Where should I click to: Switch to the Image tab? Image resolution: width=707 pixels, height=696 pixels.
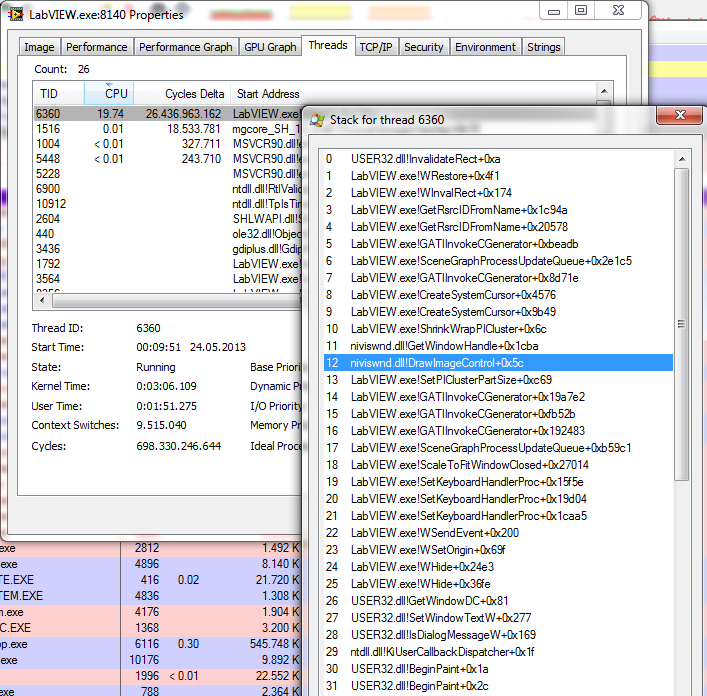tap(39, 47)
